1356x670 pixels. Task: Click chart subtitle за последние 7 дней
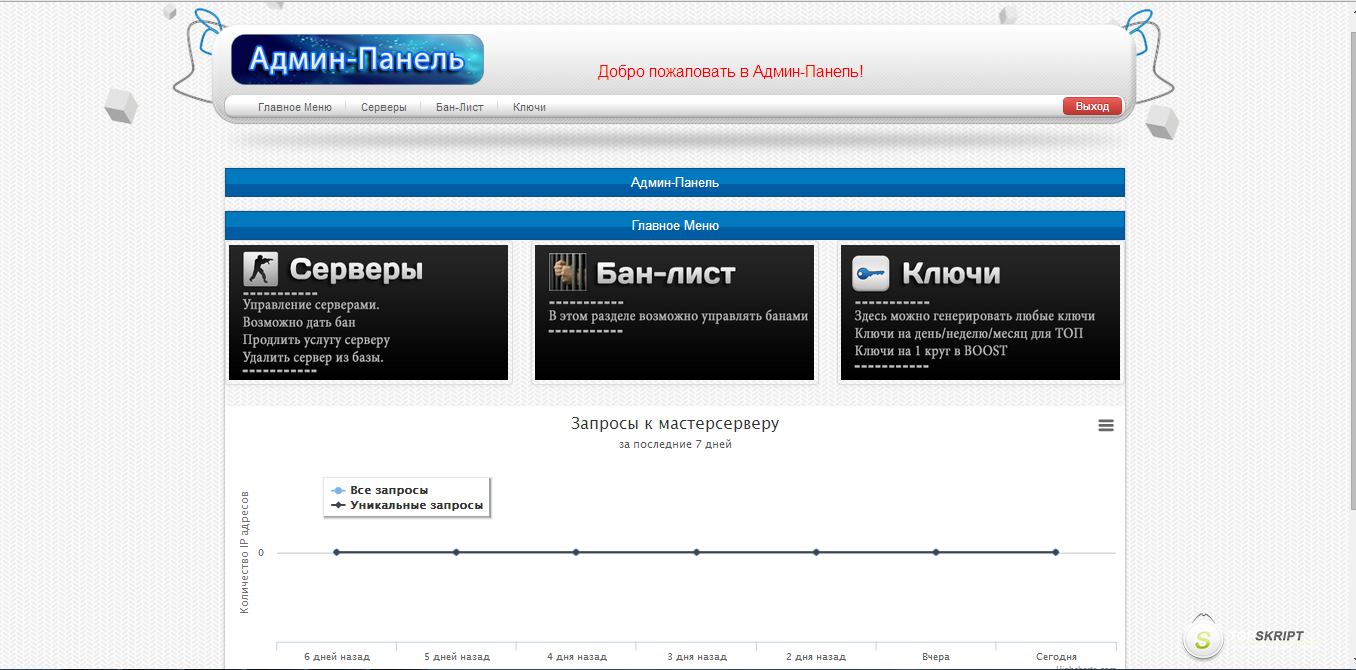pyautogui.click(x=675, y=445)
